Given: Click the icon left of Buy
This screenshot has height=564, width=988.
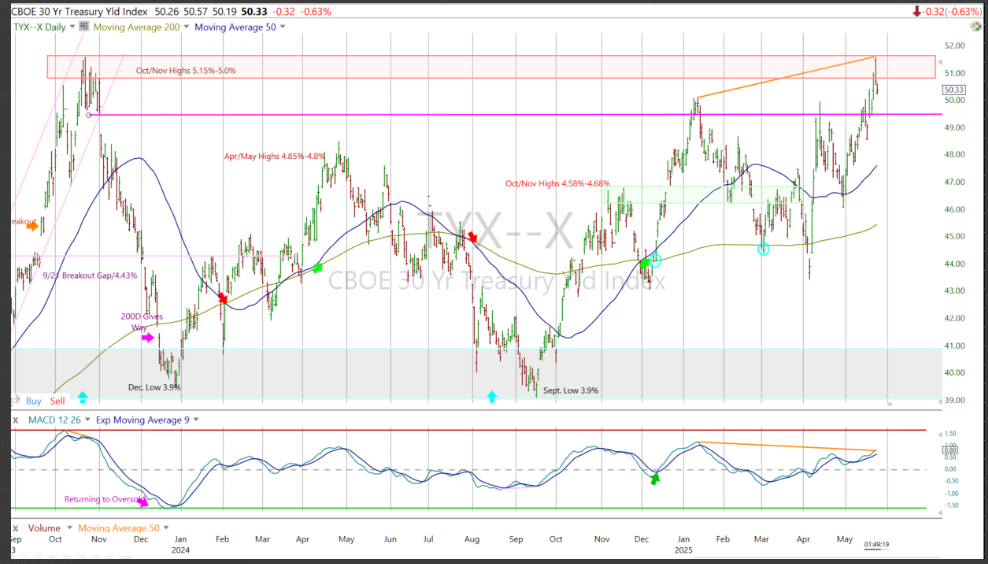Looking at the screenshot, I should click(17, 400).
